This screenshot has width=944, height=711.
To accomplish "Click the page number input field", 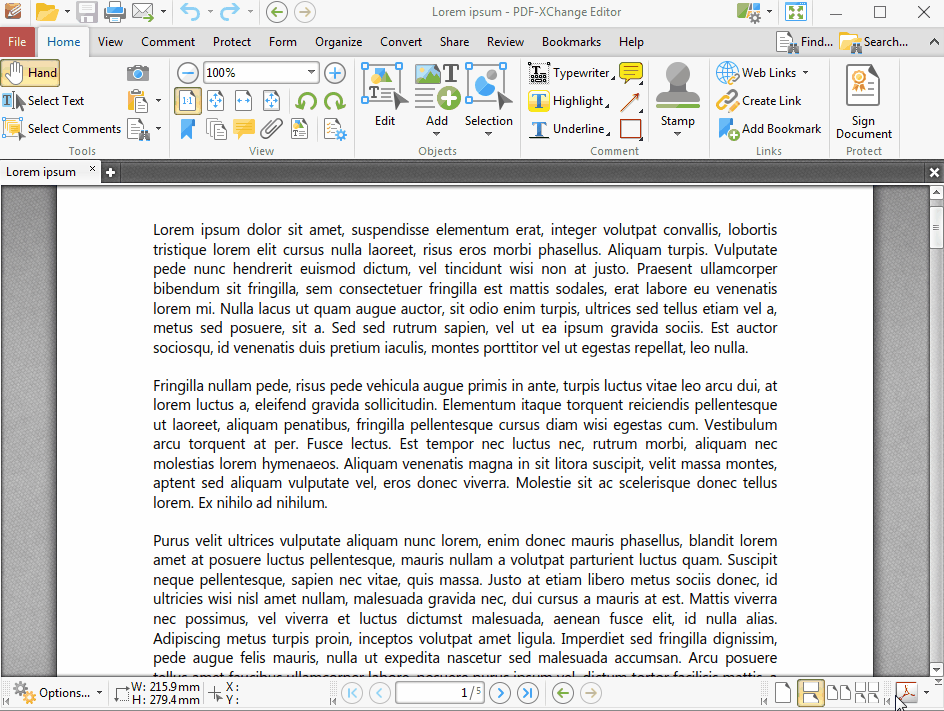I will tap(439, 693).
